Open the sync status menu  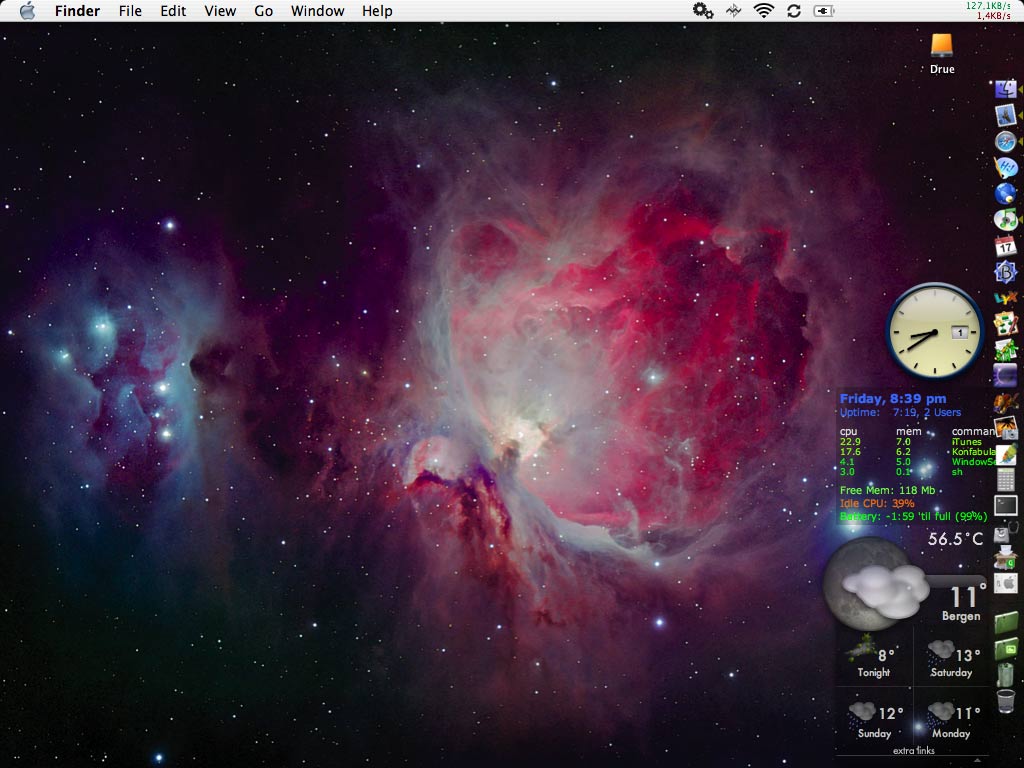(794, 11)
